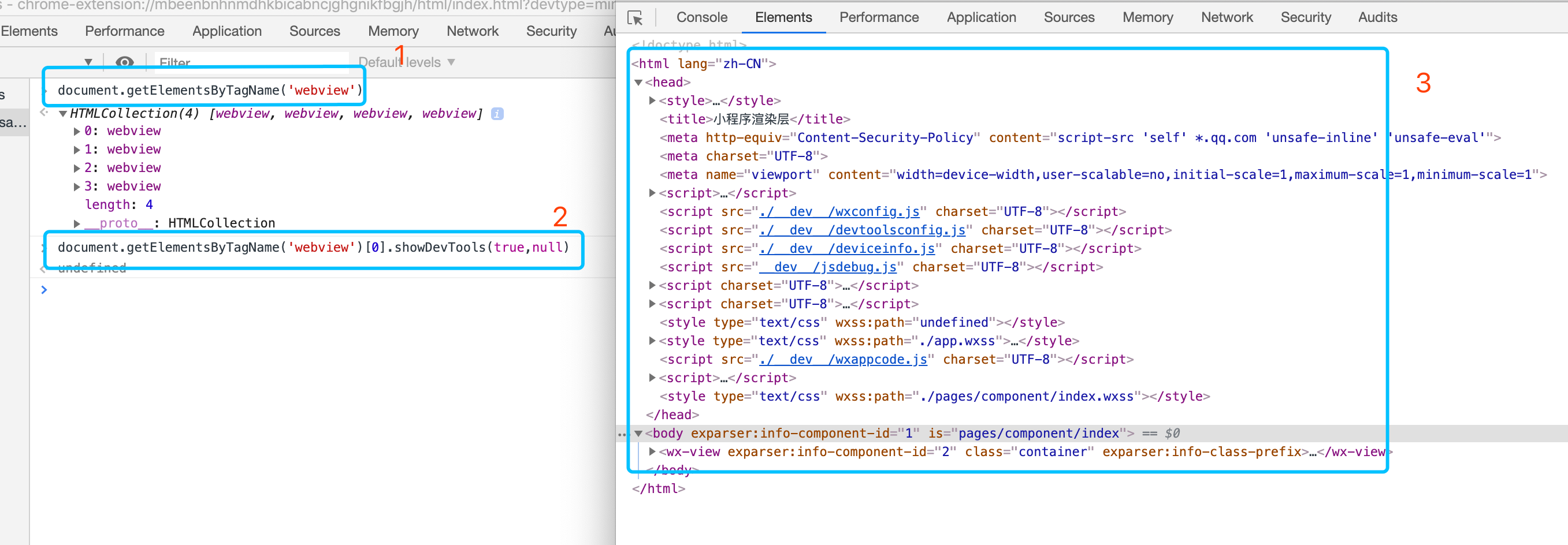
Task: Click the 'length: 4' property
Action: 119,205
